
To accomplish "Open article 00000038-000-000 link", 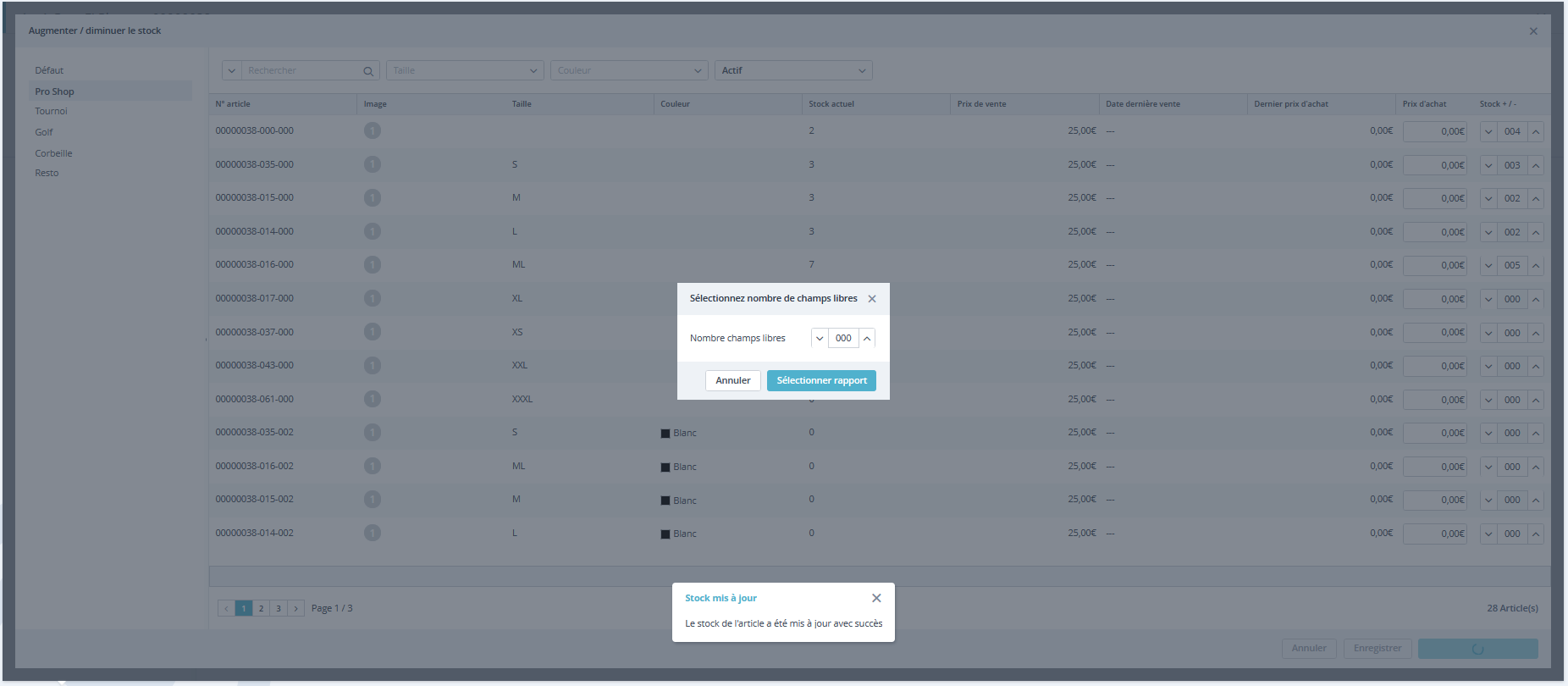I will point(254,130).
